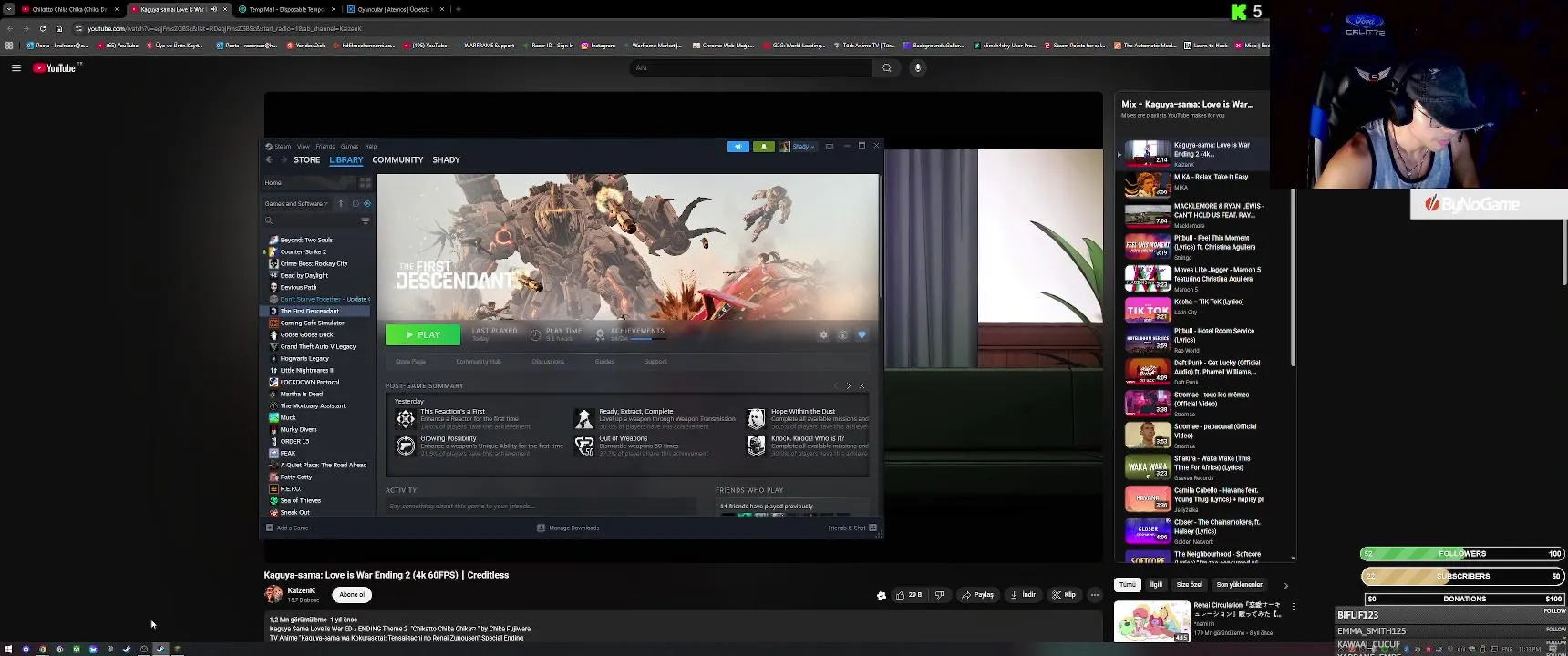1568x656 pixels.
Task: Click the YouTube logo
Action: click(x=56, y=68)
